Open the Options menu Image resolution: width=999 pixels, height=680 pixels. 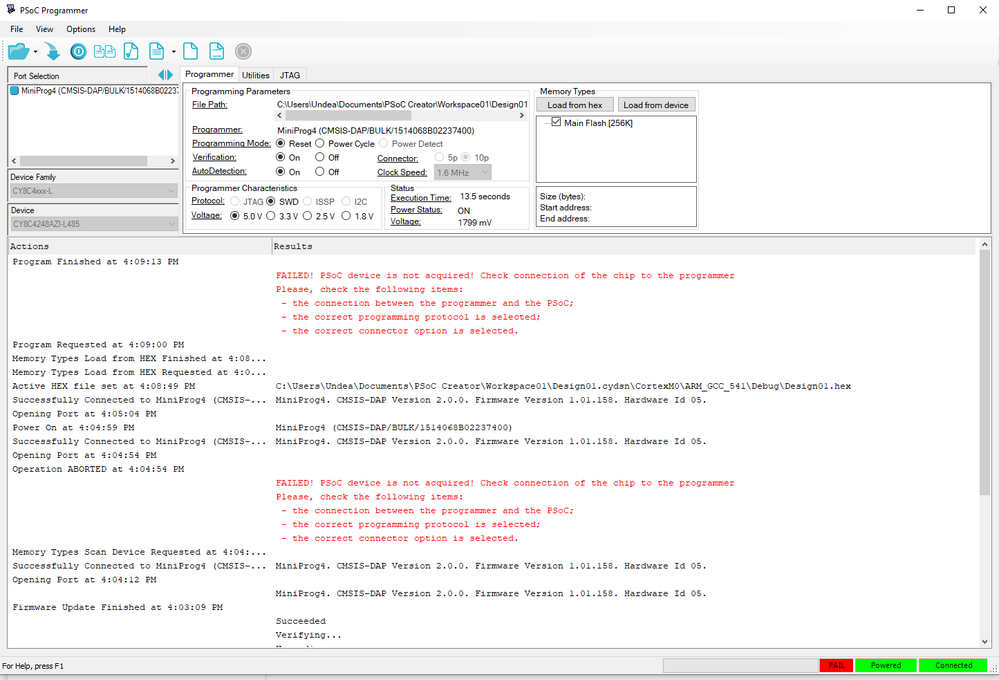[80, 28]
